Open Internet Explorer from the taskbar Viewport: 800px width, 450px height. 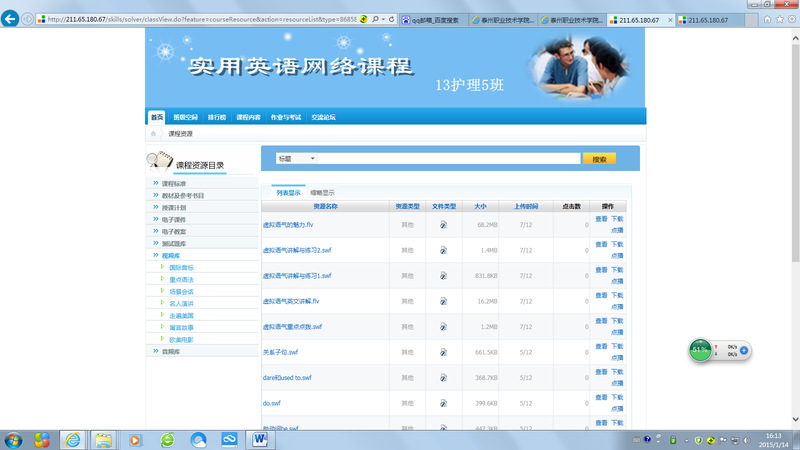pyautogui.click(x=73, y=439)
